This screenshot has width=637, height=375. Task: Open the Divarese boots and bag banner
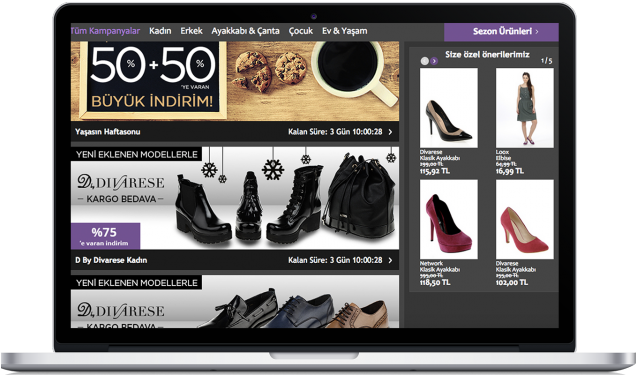coord(235,198)
